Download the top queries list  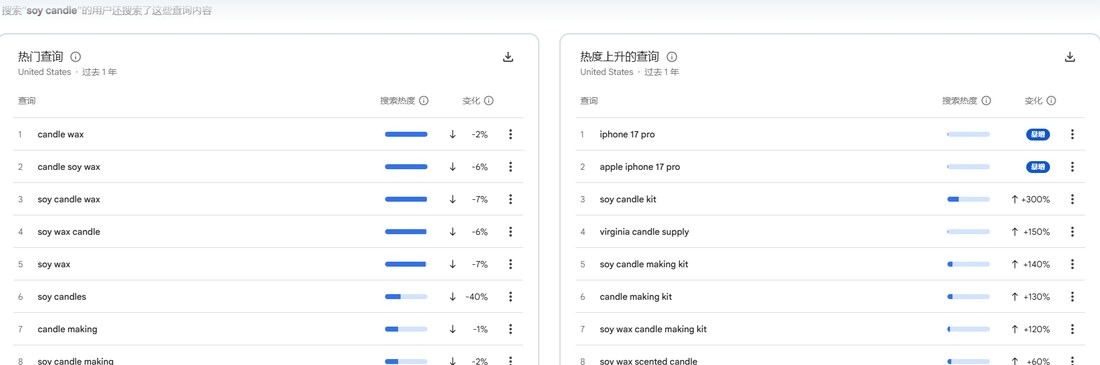point(509,58)
